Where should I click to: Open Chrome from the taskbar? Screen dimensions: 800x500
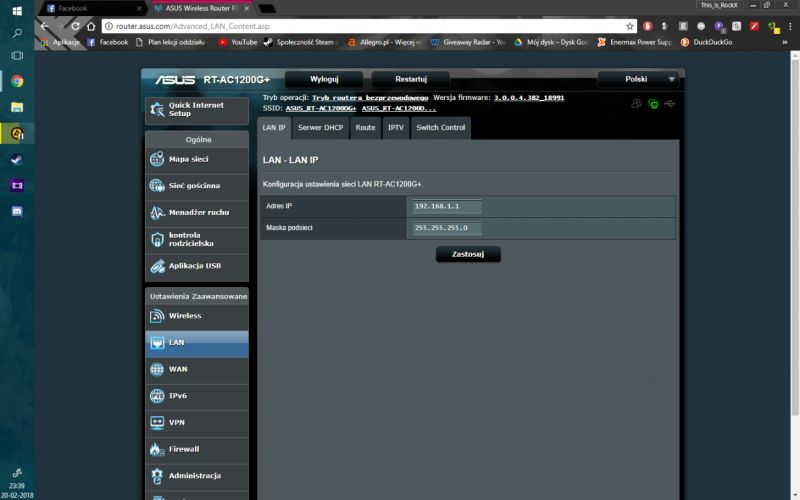pyautogui.click(x=17, y=81)
